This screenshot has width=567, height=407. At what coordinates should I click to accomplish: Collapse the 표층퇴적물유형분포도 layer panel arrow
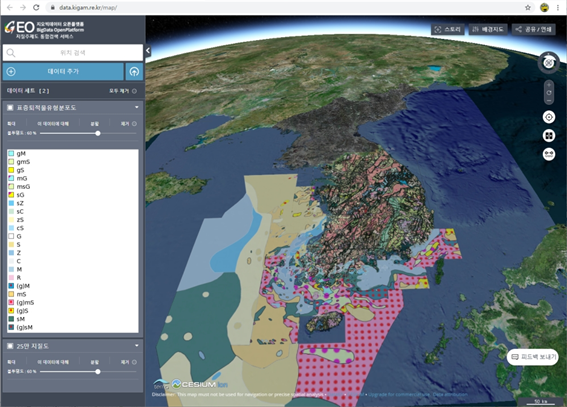pyautogui.click(x=137, y=107)
